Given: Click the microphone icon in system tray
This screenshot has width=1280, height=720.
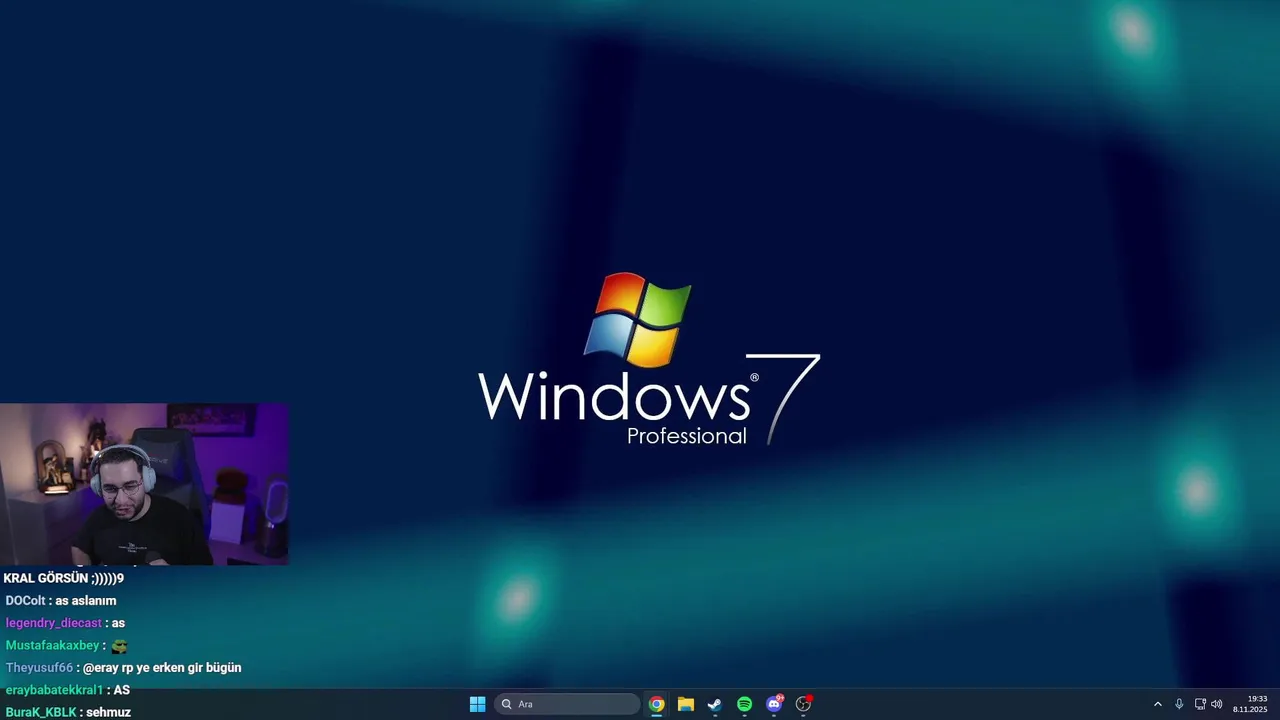Looking at the screenshot, I should pyautogui.click(x=1179, y=704).
